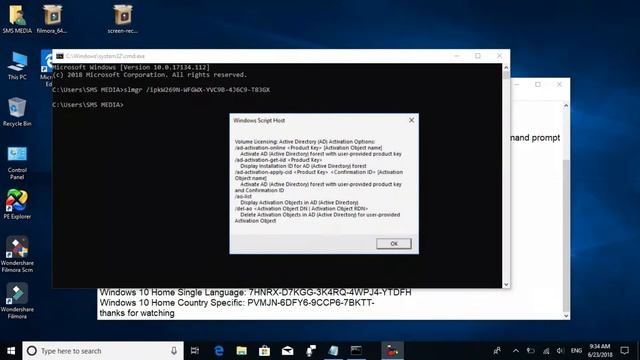Click the cmd window scroll down arrow
640x360 pixels.
506,284
